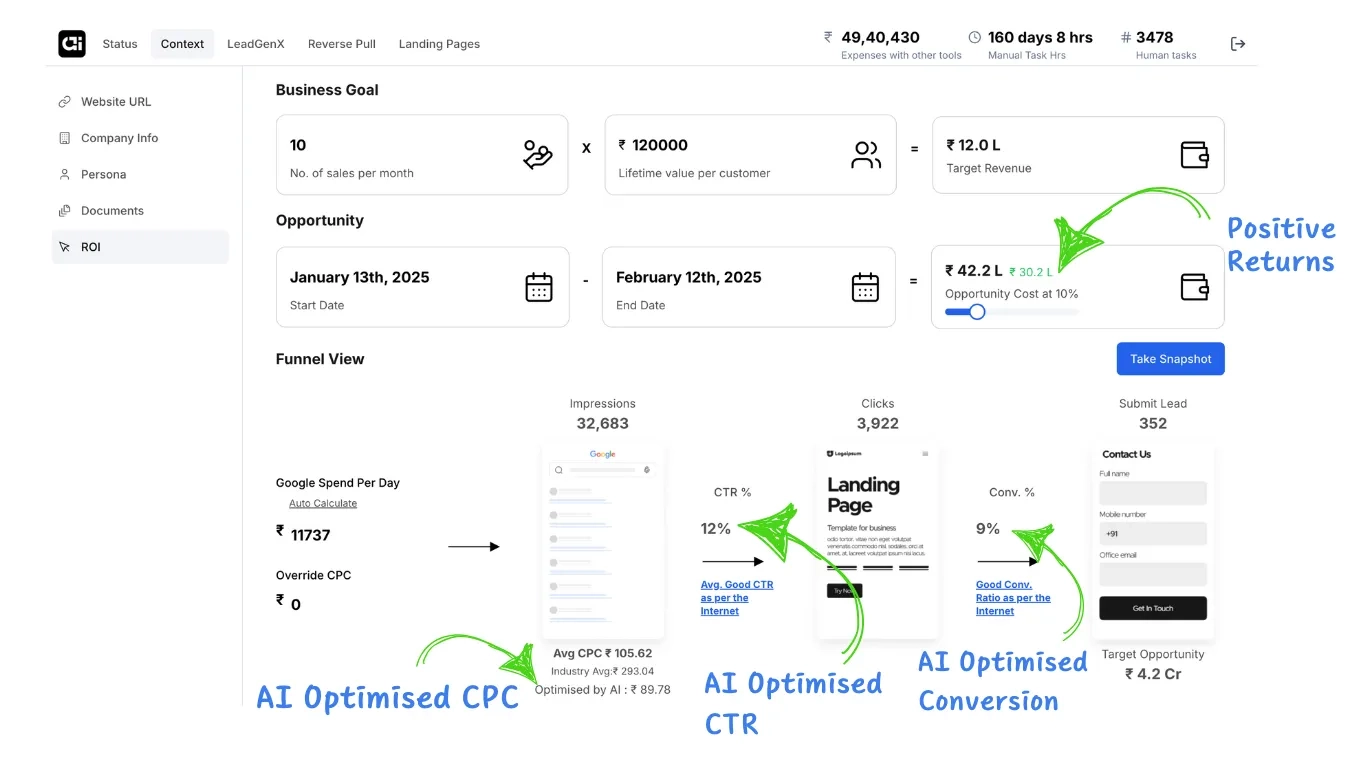This screenshot has width=1366, height=768.
Task: Select Documents in the sidebar
Action: click(112, 211)
